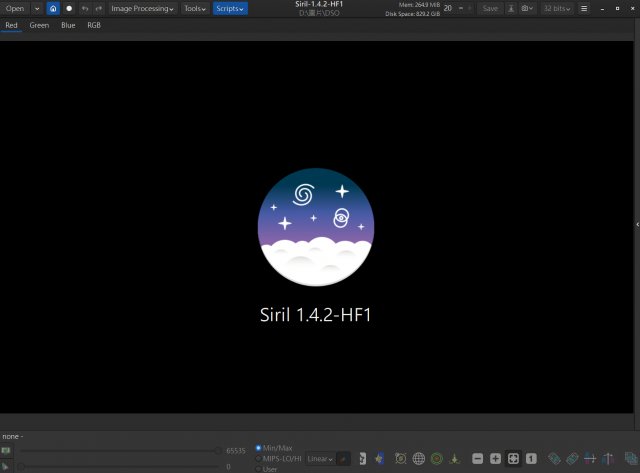Adjust the upper cut-off slider at 65535
This screenshot has width=640, height=473.
tap(119, 451)
